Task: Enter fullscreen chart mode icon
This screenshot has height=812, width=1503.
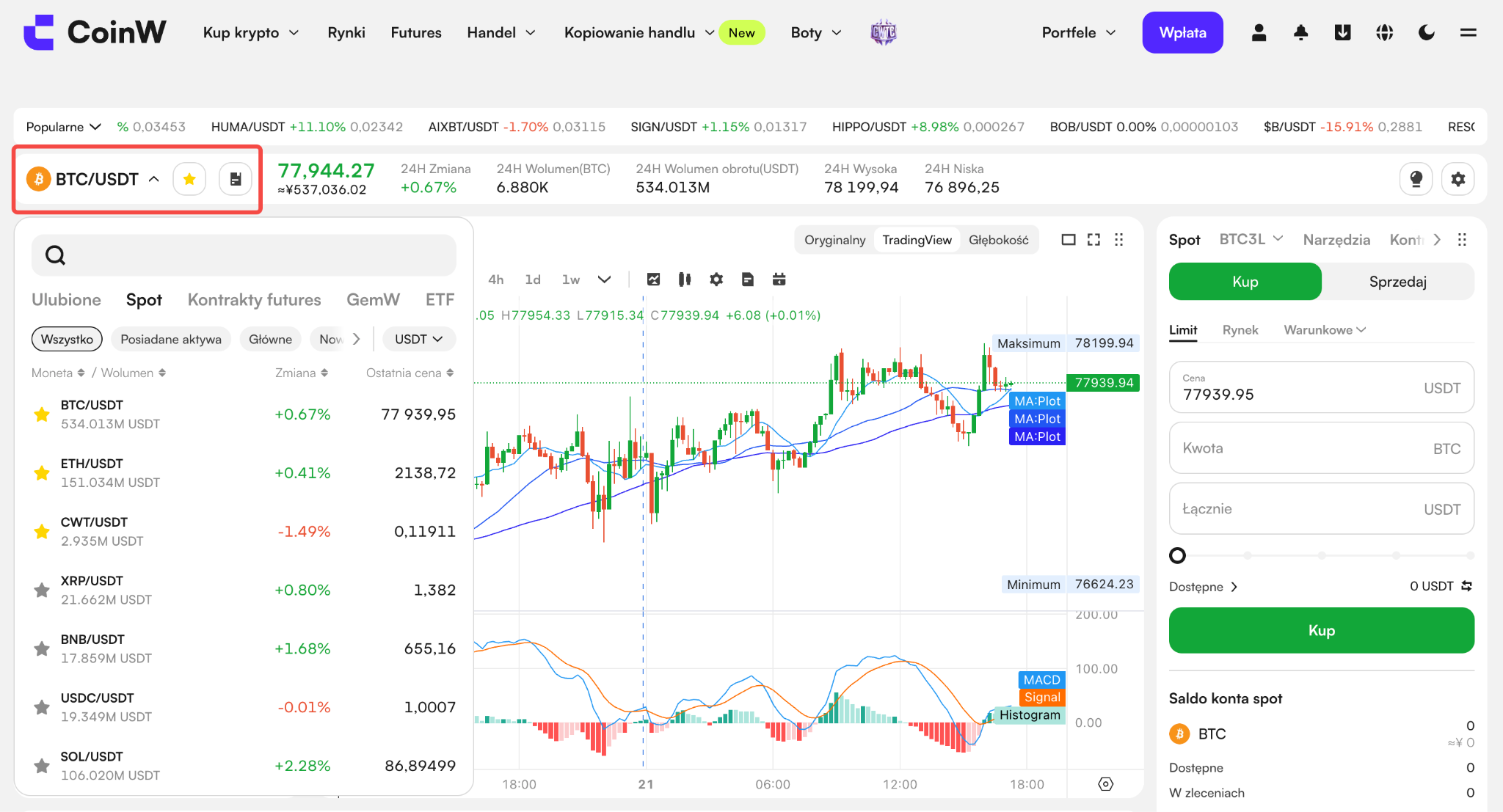Action: [x=1093, y=240]
